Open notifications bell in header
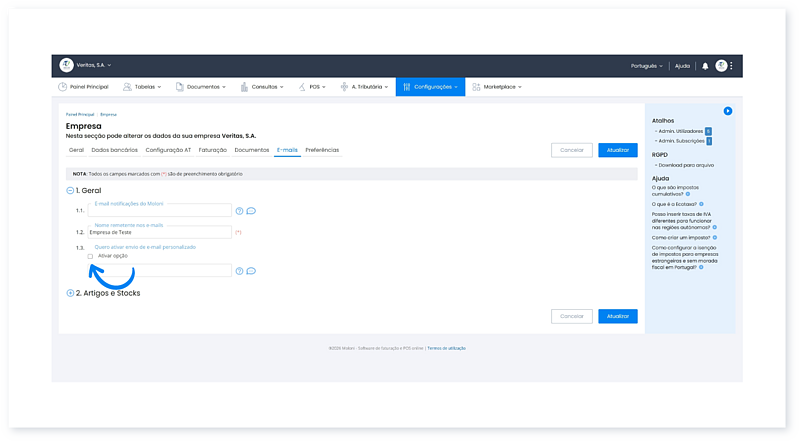The height and width of the screenshot is (442, 800). [705, 66]
